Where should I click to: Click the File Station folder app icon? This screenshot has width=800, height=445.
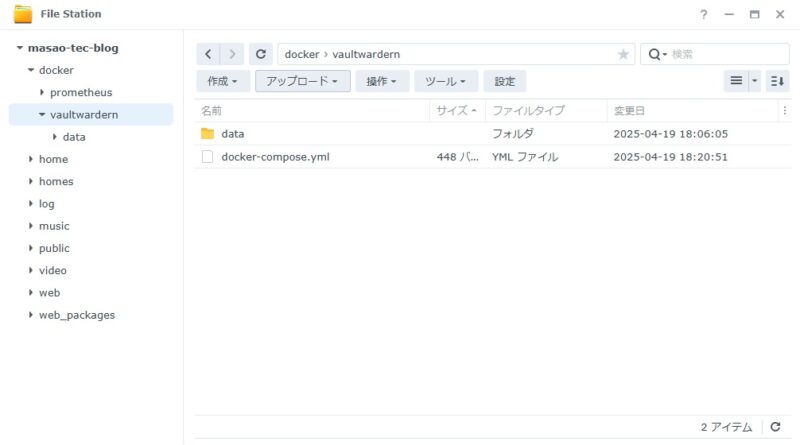[x=23, y=14]
